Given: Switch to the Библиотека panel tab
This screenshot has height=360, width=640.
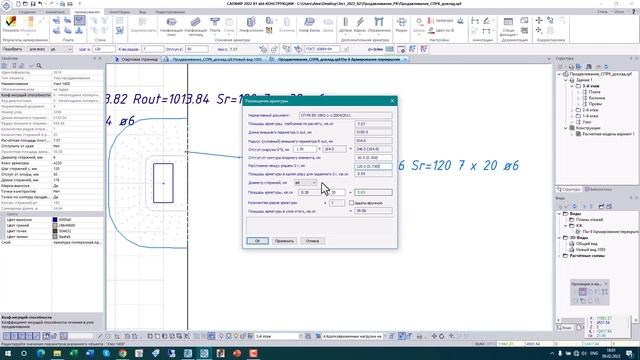Looking at the screenshot, I should (598, 189).
